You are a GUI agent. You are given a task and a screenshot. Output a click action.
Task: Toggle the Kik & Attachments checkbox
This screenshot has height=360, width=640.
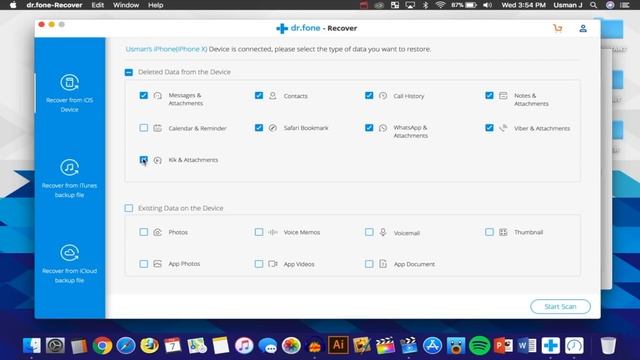[x=144, y=160]
